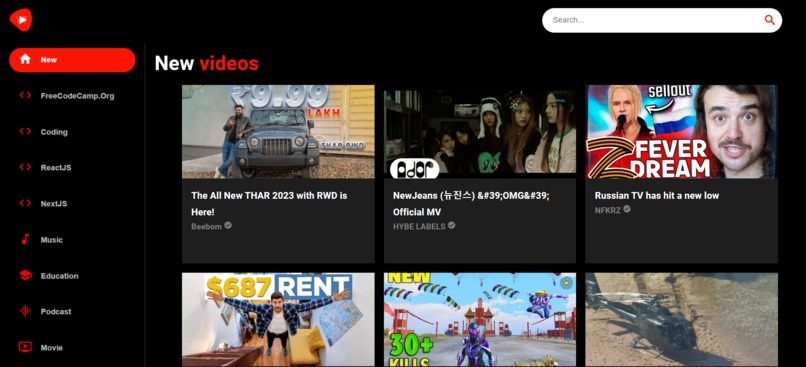Screen dimensions: 806x367
Task: Select the New category
Action: (x=72, y=60)
